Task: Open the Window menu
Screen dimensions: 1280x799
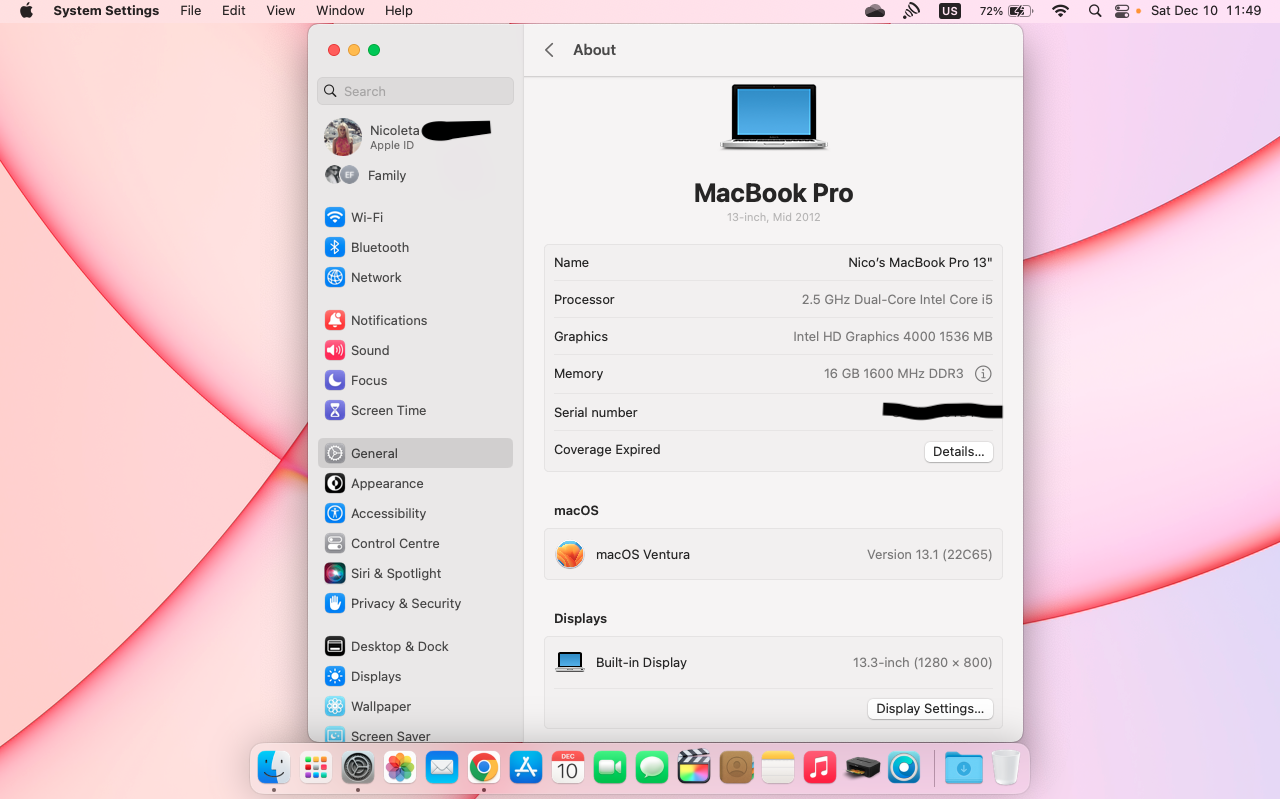Action: 340,11
